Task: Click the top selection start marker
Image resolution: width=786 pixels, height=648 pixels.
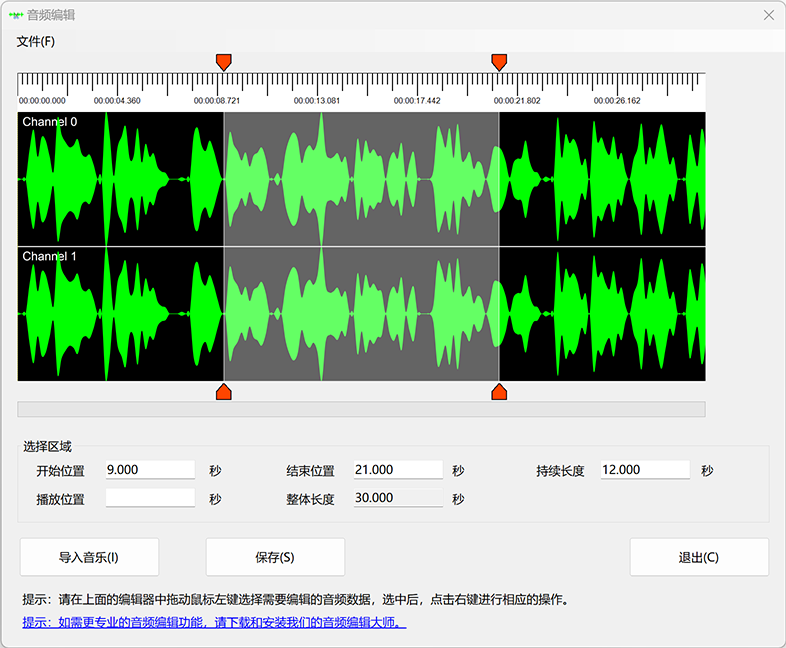Action: pos(224,62)
